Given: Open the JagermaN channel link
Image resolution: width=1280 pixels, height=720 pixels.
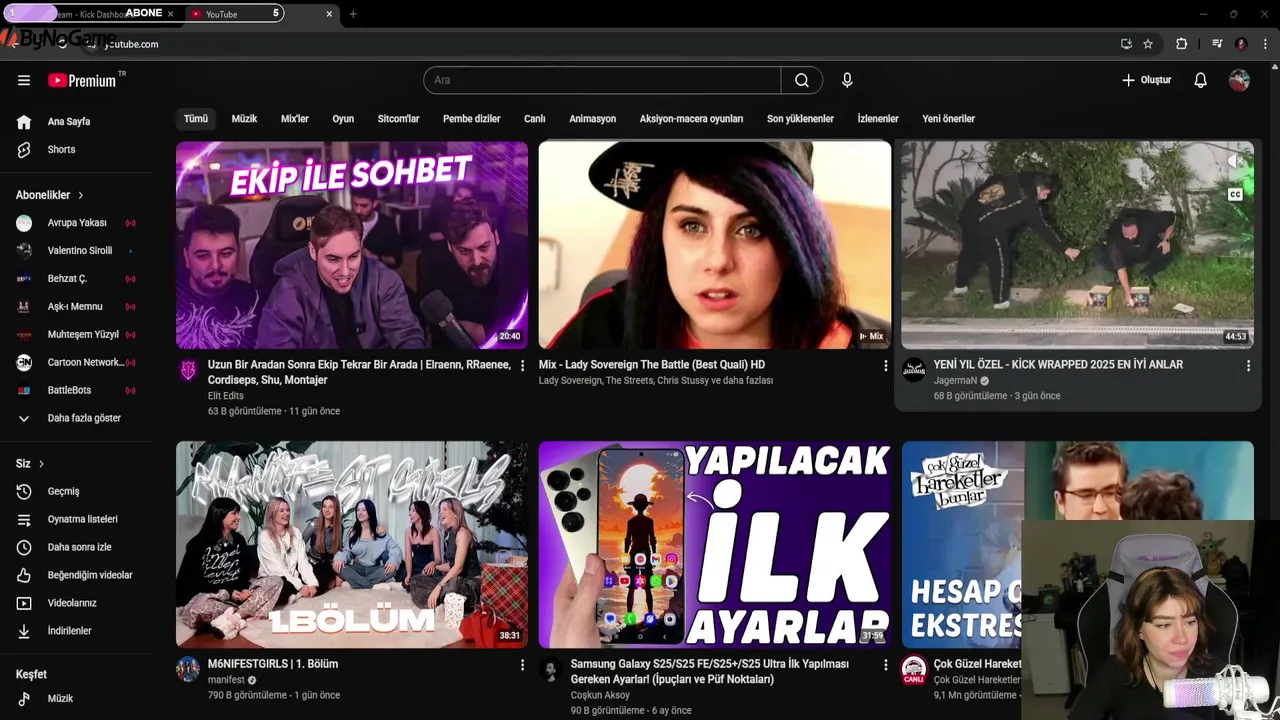Looking at the screenshot, I should (x=955, y=381).
